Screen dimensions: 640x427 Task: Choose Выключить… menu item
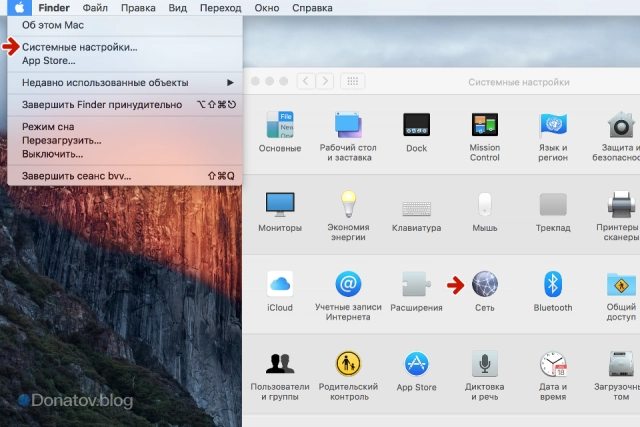tap(125, 154)
